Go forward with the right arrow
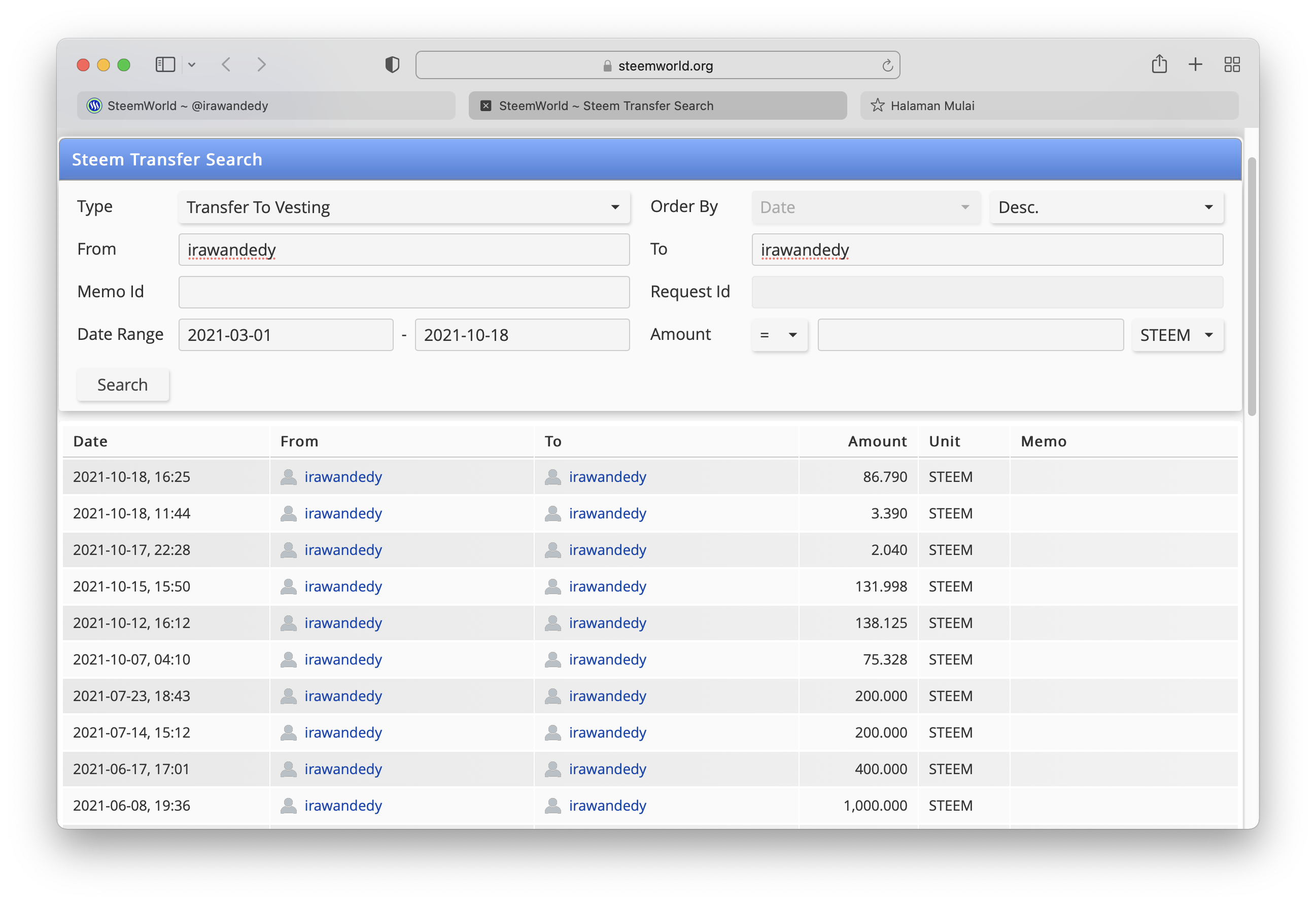The image size is (1316, 904). [261, 64]
